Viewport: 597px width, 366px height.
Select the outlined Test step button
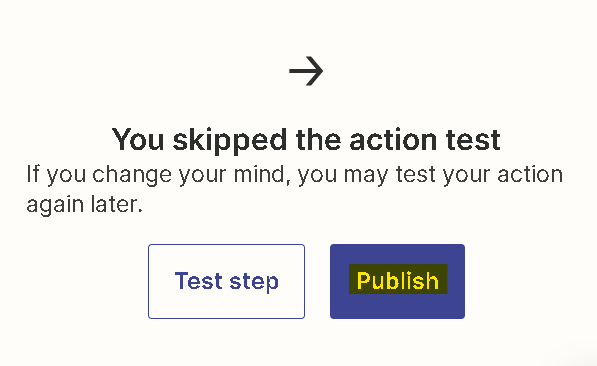tap(226, 281)
